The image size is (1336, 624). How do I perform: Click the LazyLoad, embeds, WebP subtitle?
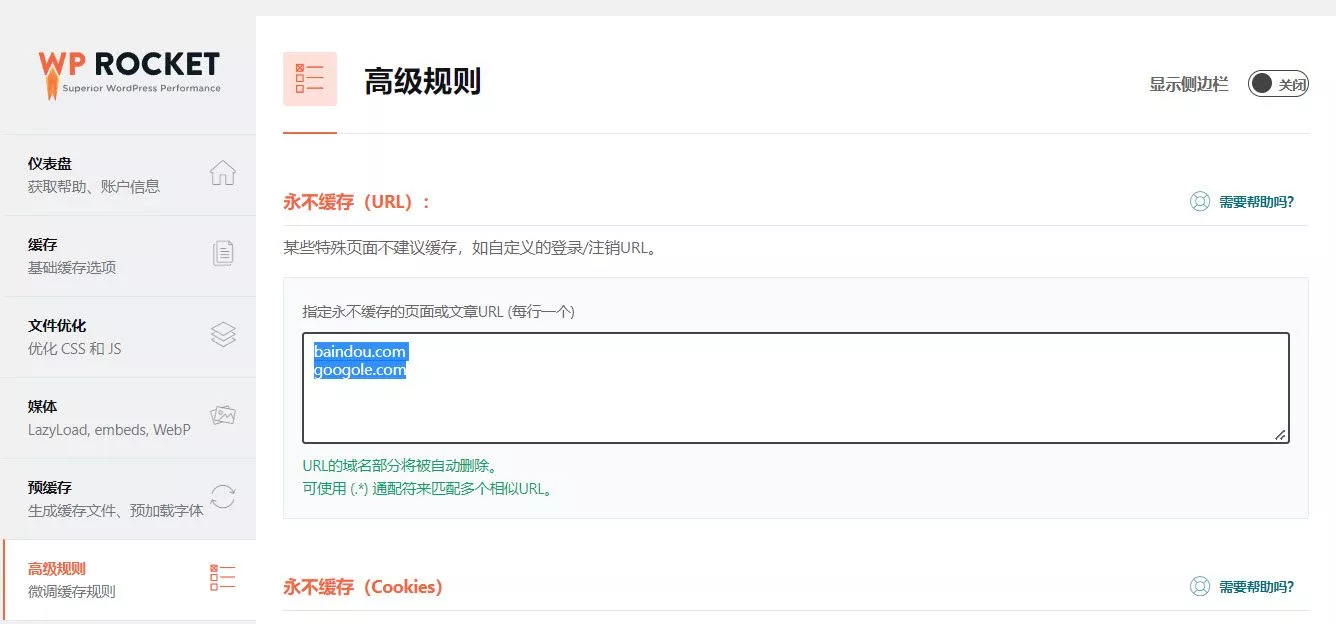pyautogui.click(x=109, y=430)
